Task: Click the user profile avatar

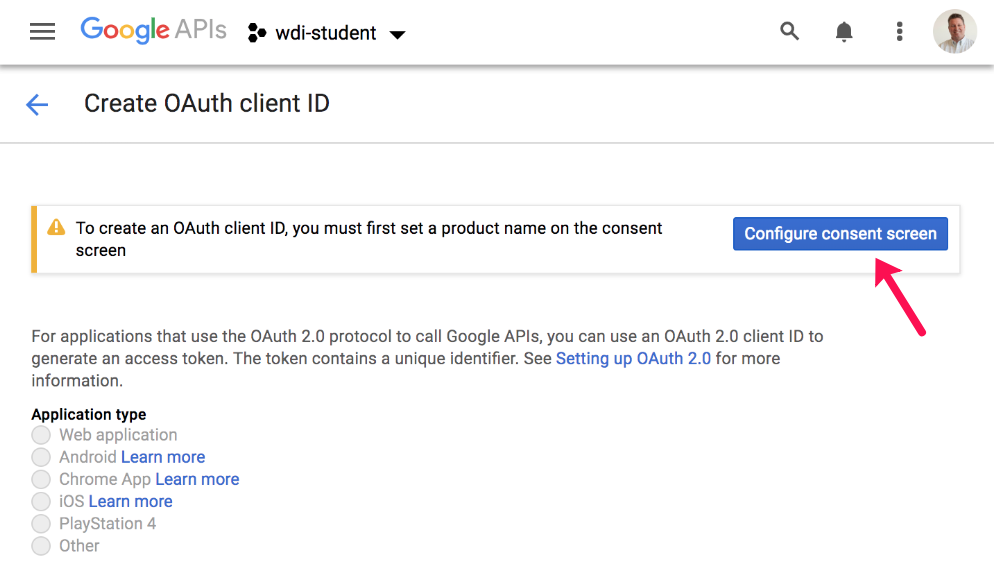Action: (954, 32)
